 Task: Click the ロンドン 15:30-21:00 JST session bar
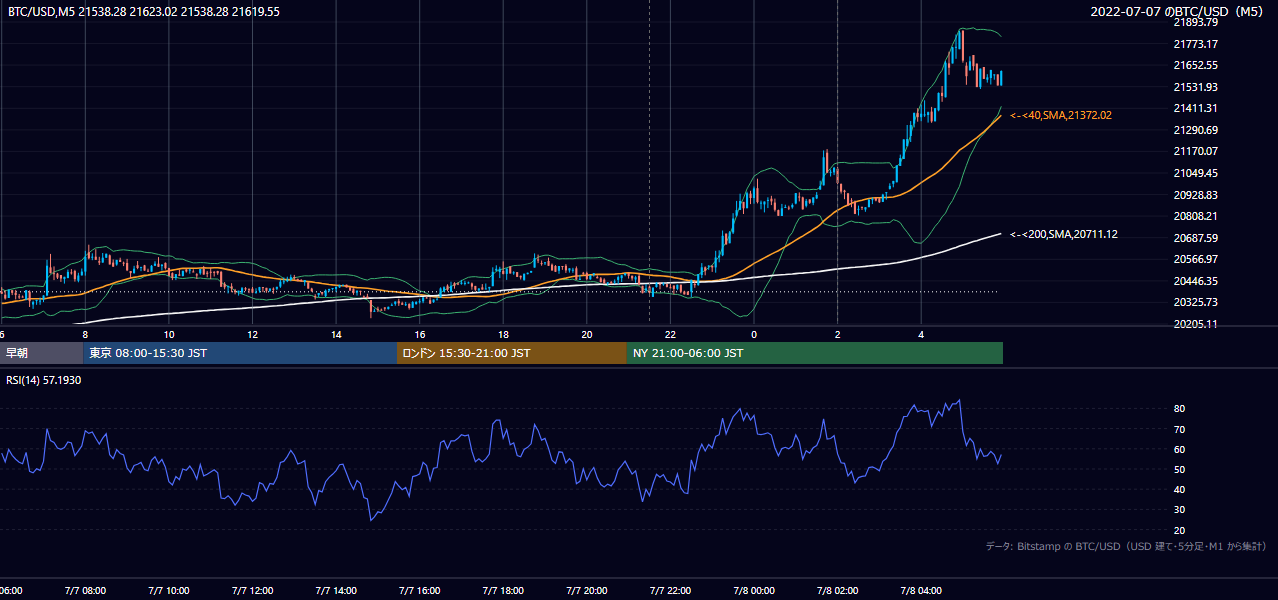[512, 353]
